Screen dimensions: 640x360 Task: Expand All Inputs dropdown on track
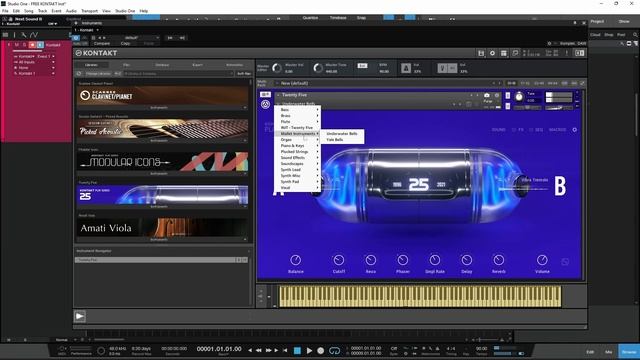[x=53, y=62]
